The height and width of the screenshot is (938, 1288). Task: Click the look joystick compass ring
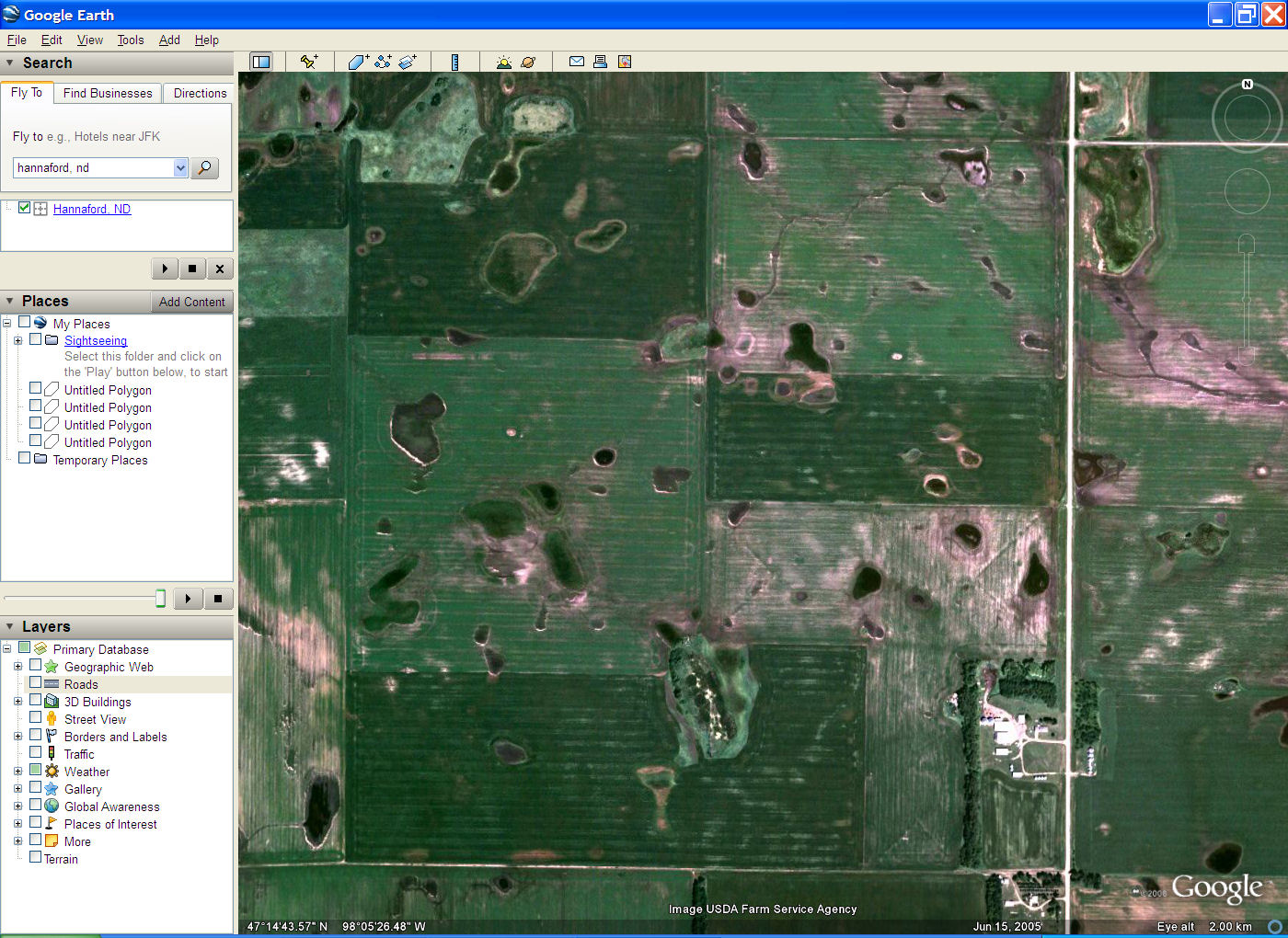tap(1248, 117)
